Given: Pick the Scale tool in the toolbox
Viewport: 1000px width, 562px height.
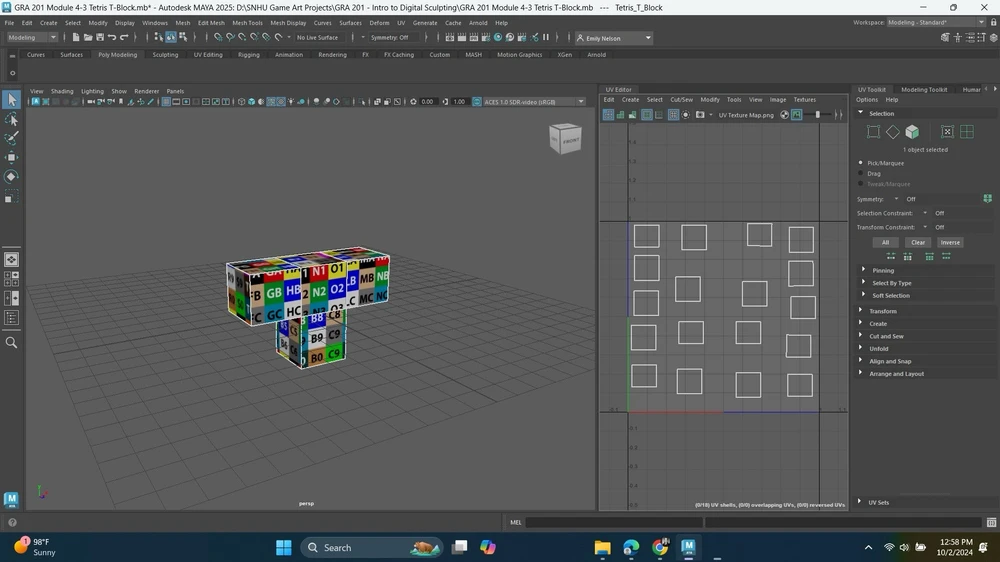Looking at the screenshot, I should tap(11, 196).
